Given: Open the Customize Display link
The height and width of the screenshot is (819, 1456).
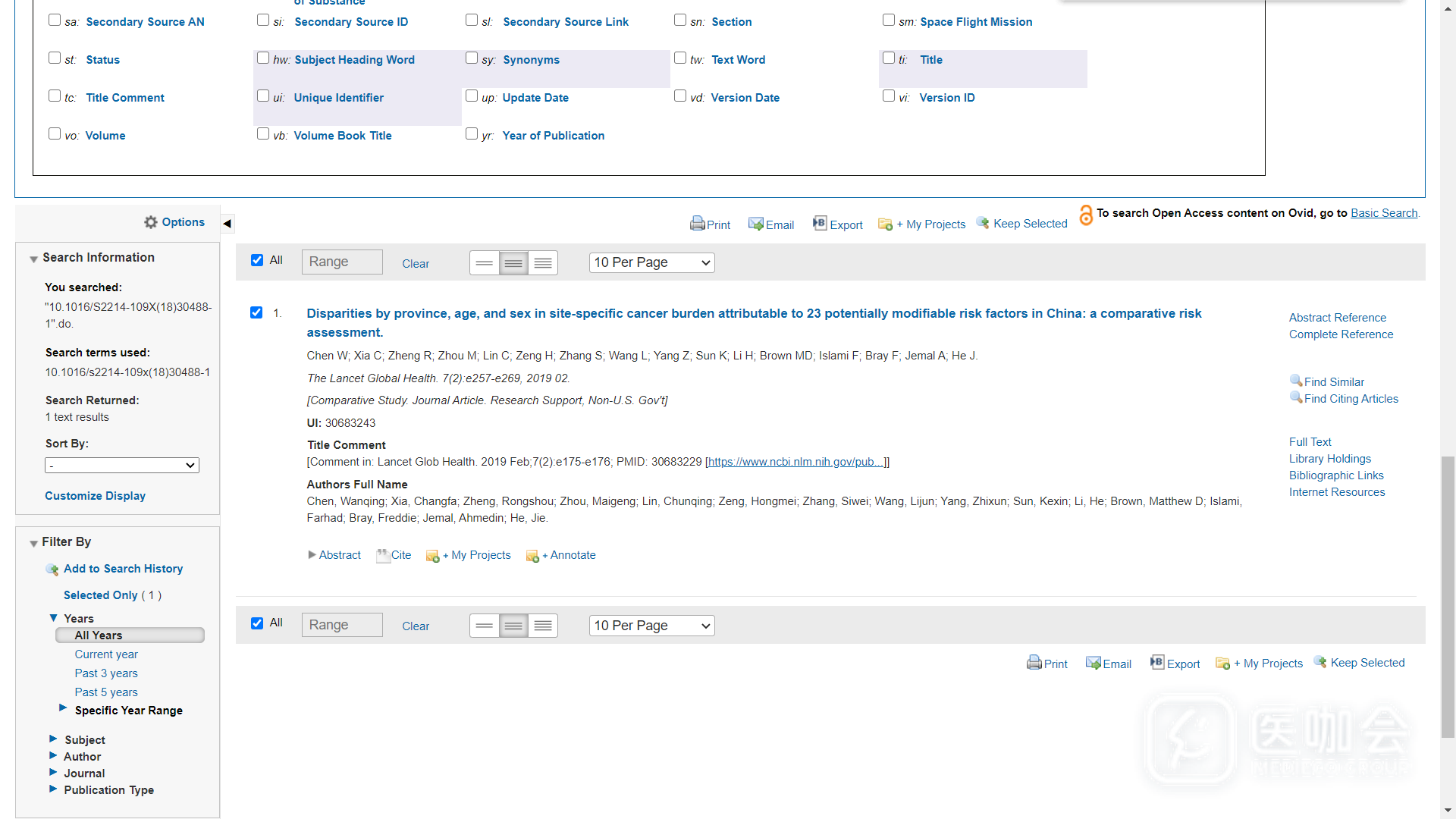Looking at the screenshot, I should tap(95, 495).
